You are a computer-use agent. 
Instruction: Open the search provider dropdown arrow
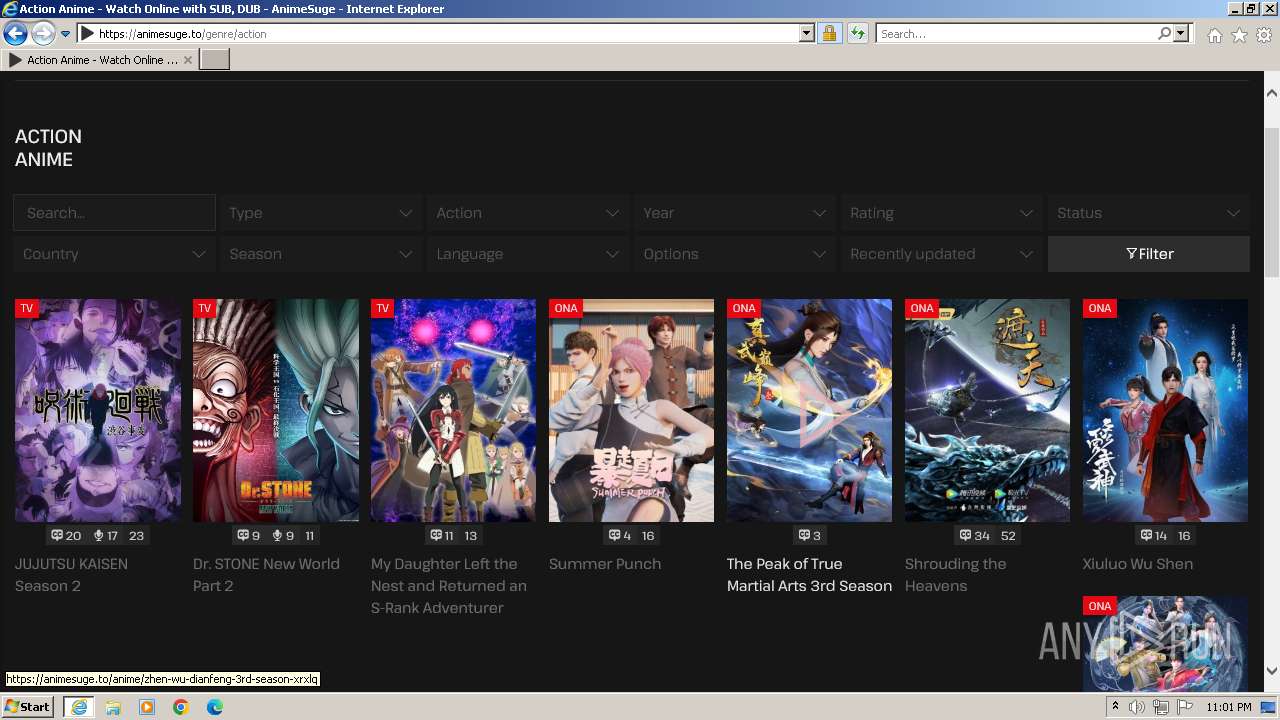(x=1181, y=34)
